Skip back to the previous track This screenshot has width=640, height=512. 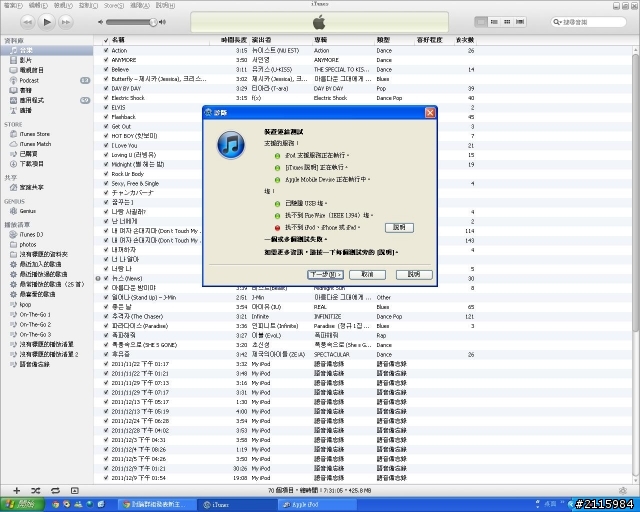tap(27, 22)
